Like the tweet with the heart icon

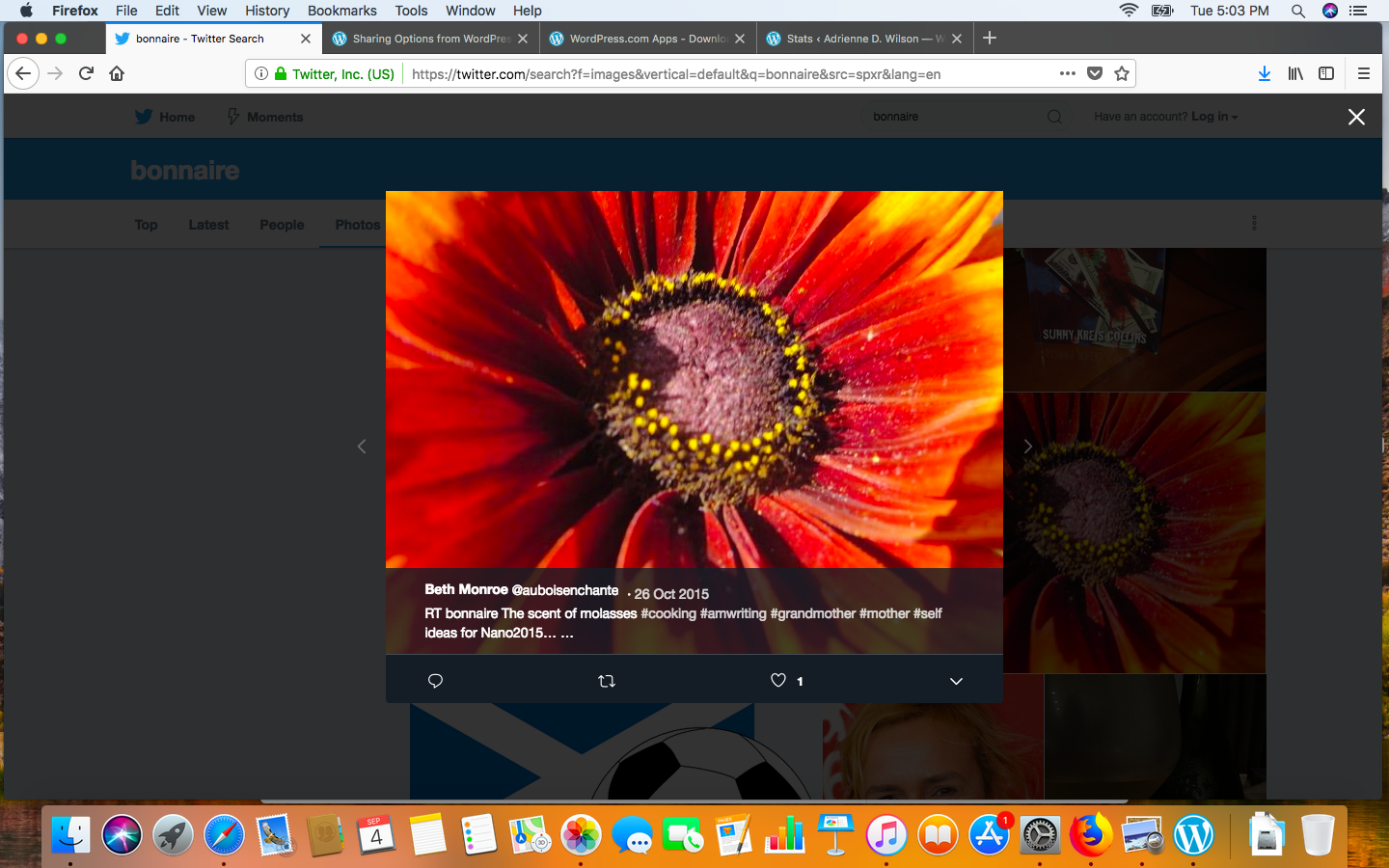point(778,680)
